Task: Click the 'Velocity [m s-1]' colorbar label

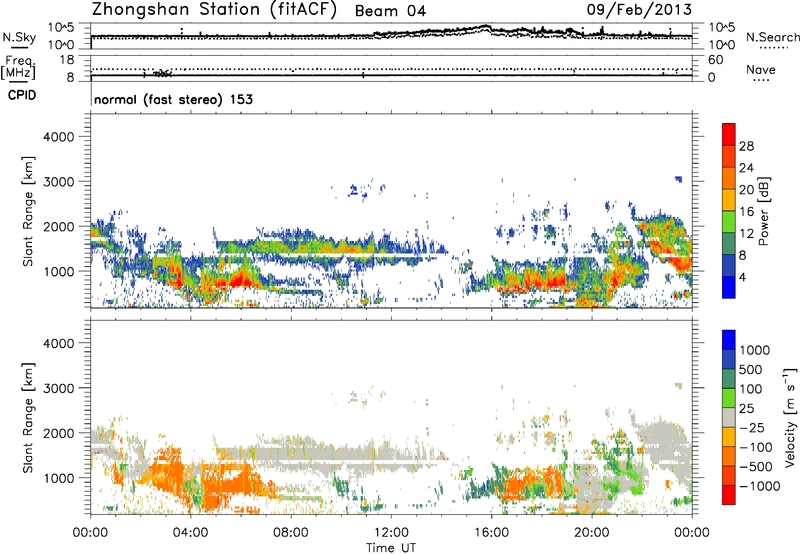Action: pos(790,417)
